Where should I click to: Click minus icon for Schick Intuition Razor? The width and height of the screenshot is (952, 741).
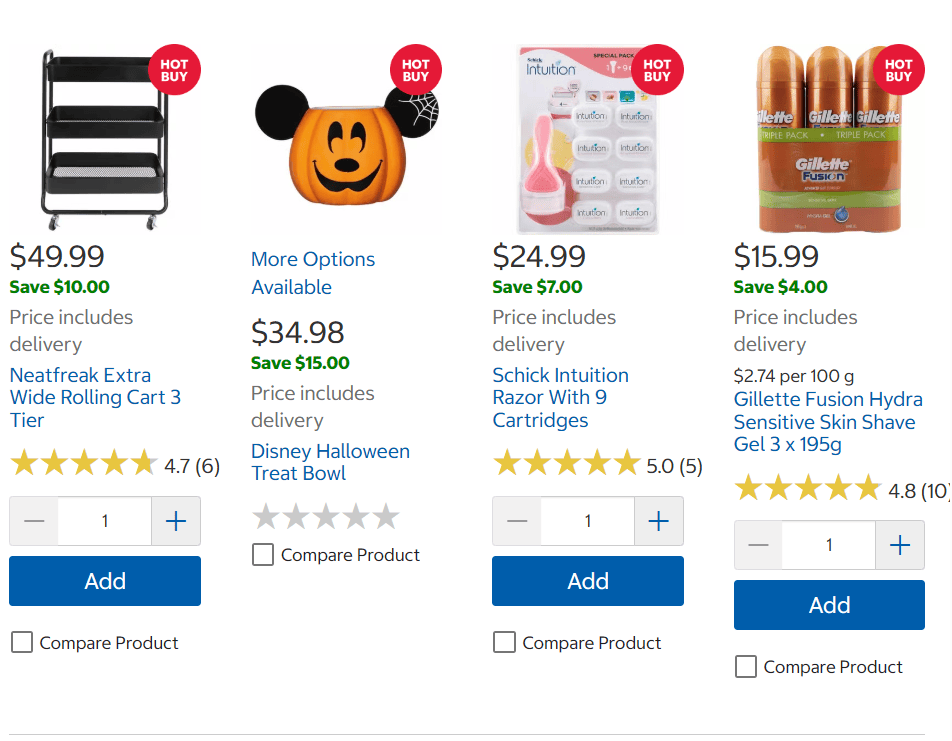click(517, 521)
